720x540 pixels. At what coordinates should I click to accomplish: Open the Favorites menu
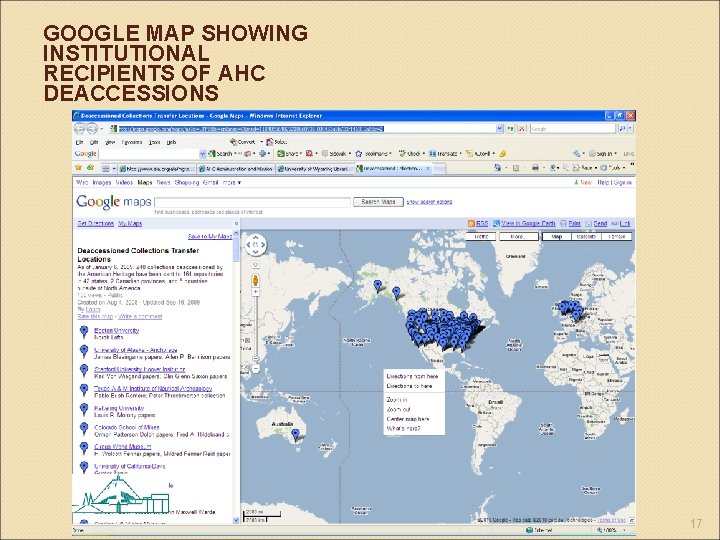click(x=132, y=142)
